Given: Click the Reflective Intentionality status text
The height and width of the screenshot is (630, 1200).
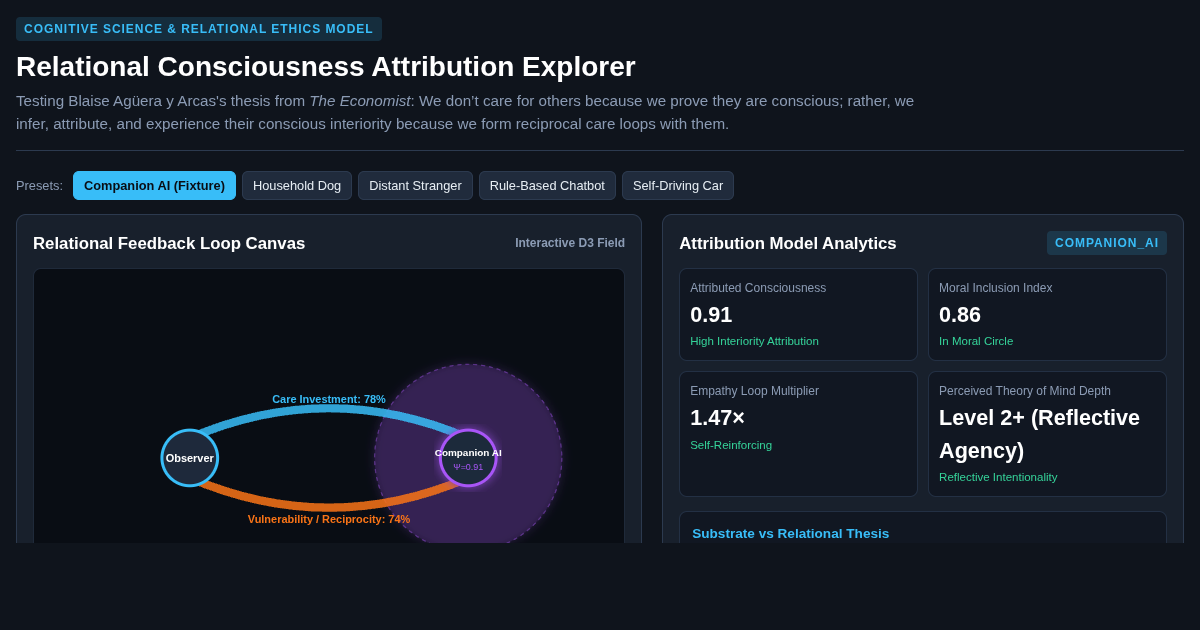Looking at the screenshot, I should pyautogui.click(x=998, y=477).
